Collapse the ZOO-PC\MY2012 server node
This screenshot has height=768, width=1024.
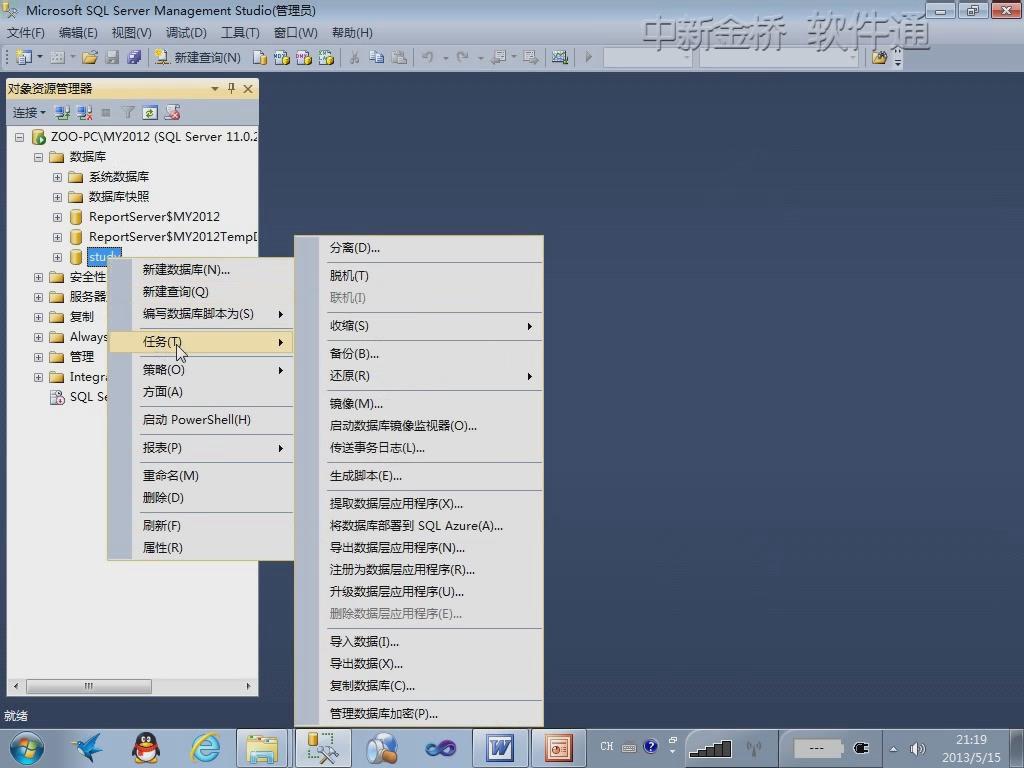coord(20,137)
